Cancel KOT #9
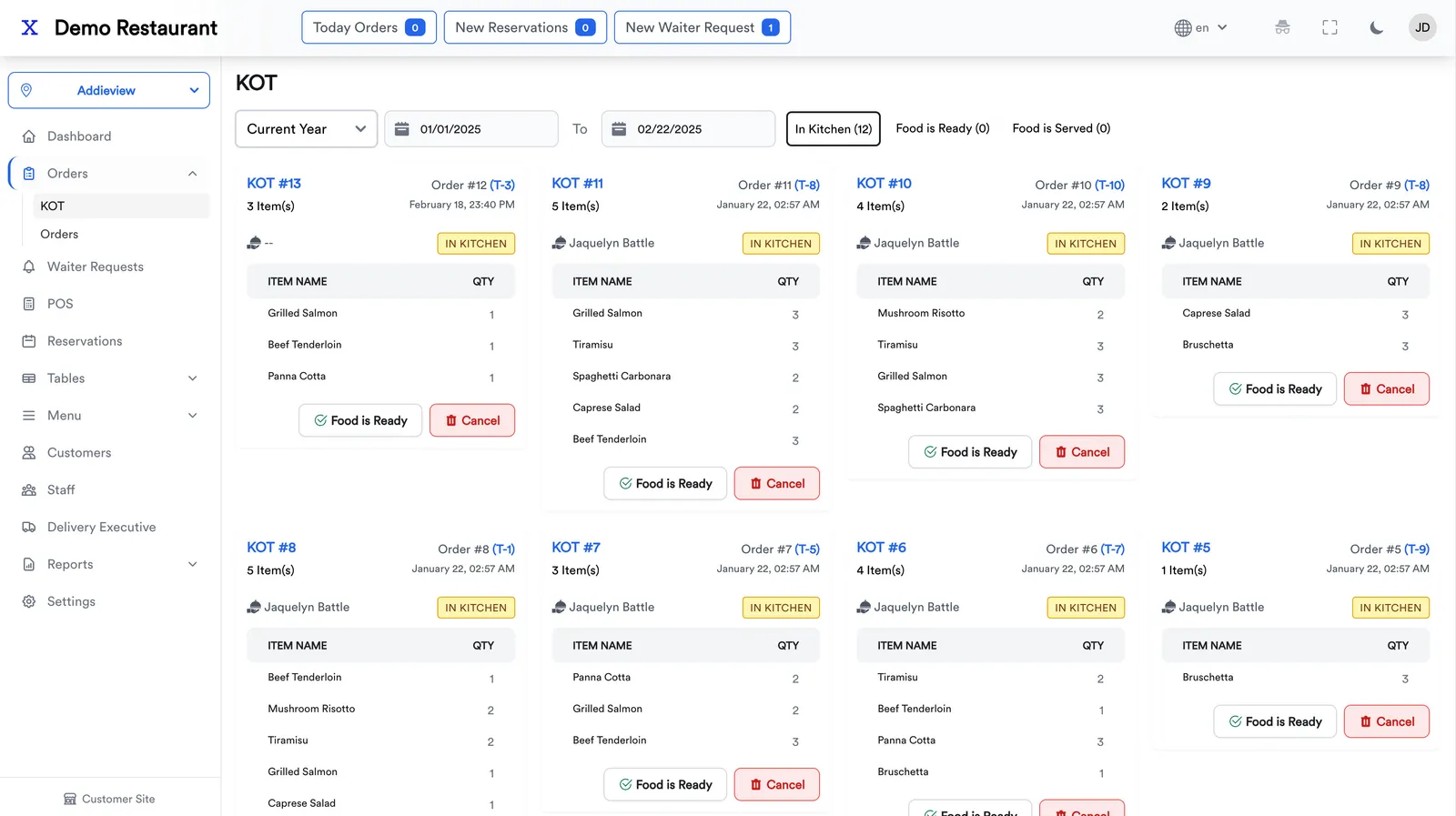This screenshot has height=816, width=1456. 1387,389
